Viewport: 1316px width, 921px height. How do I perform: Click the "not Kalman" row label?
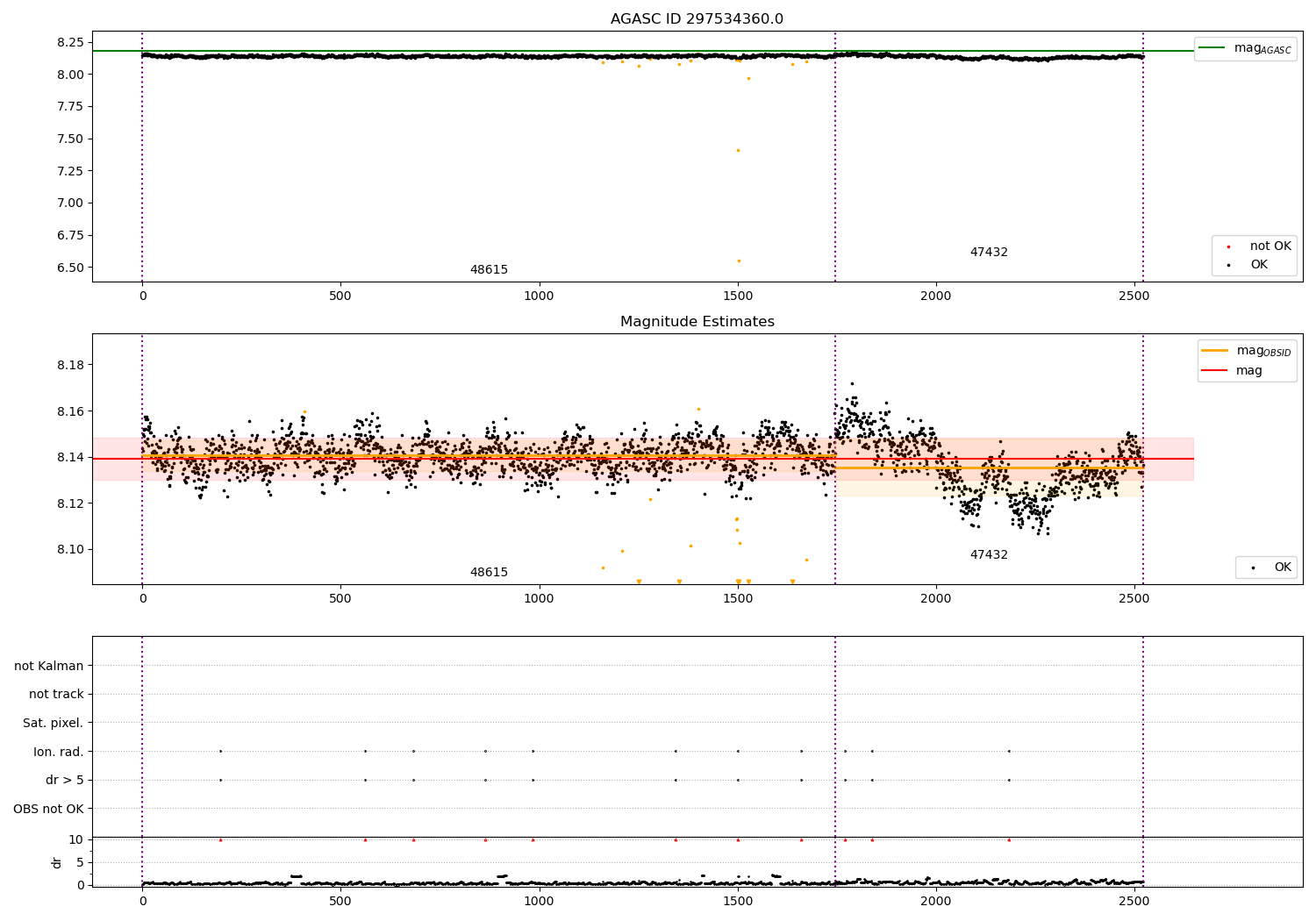[49, 666]
